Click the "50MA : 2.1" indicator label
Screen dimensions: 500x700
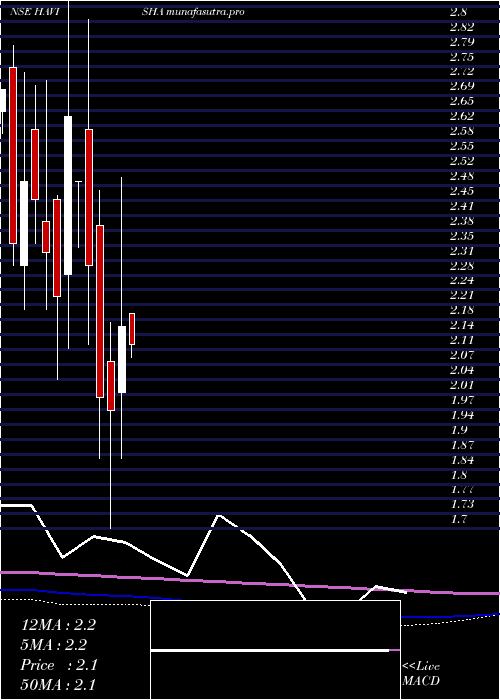[x=58, y=685]
